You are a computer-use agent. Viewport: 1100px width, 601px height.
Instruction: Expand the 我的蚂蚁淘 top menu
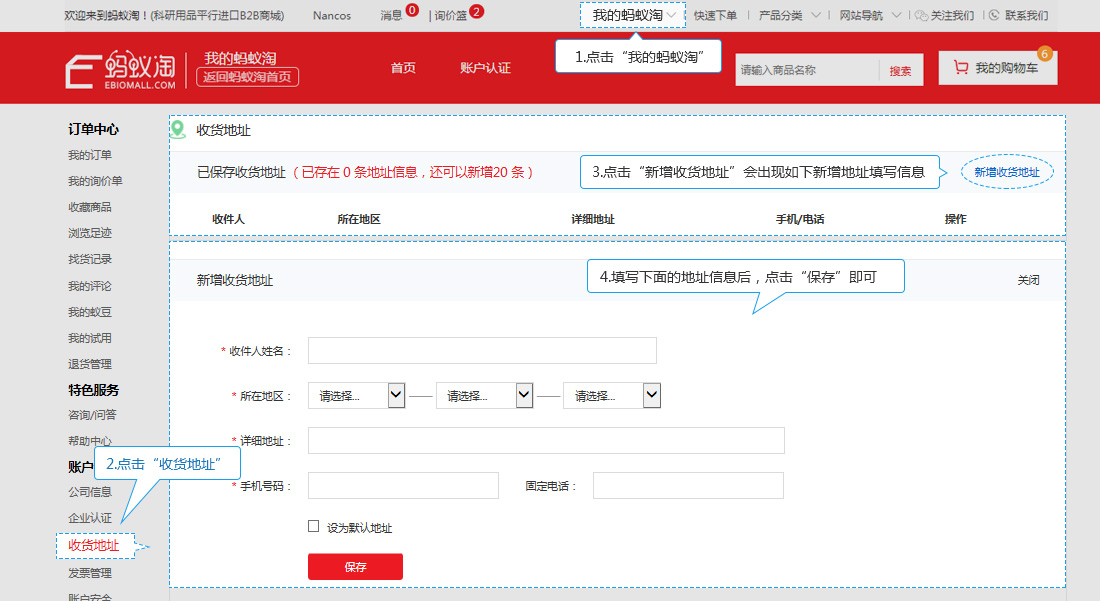[x=633, y=15]
